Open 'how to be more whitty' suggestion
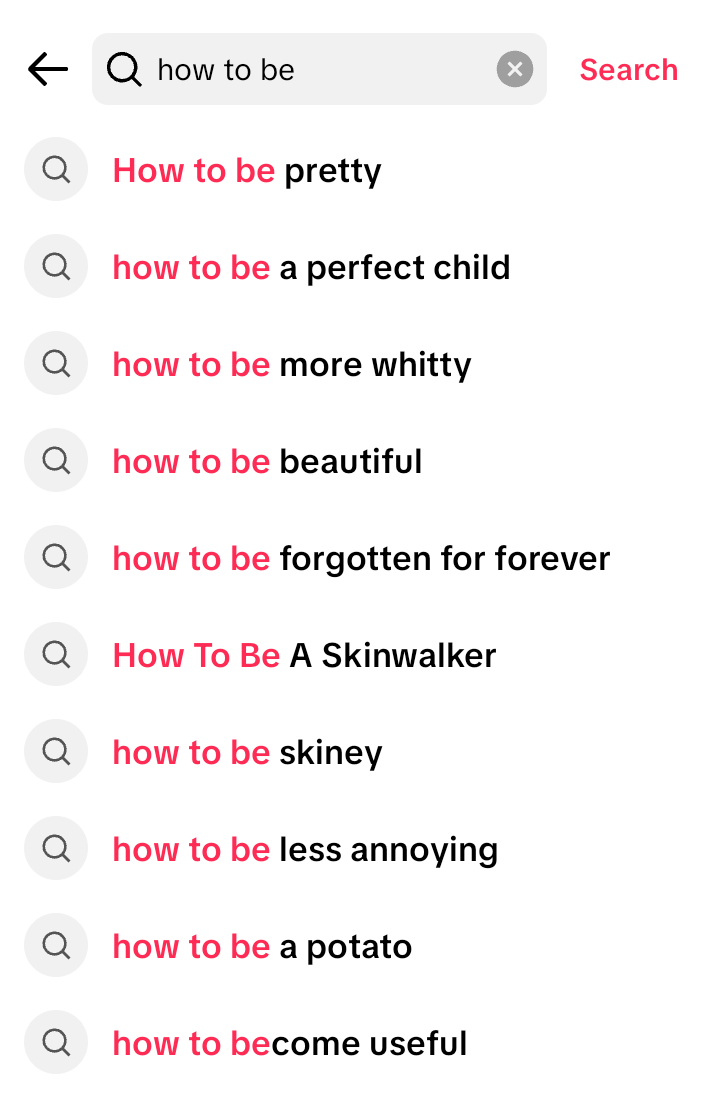 click(291, 365)
